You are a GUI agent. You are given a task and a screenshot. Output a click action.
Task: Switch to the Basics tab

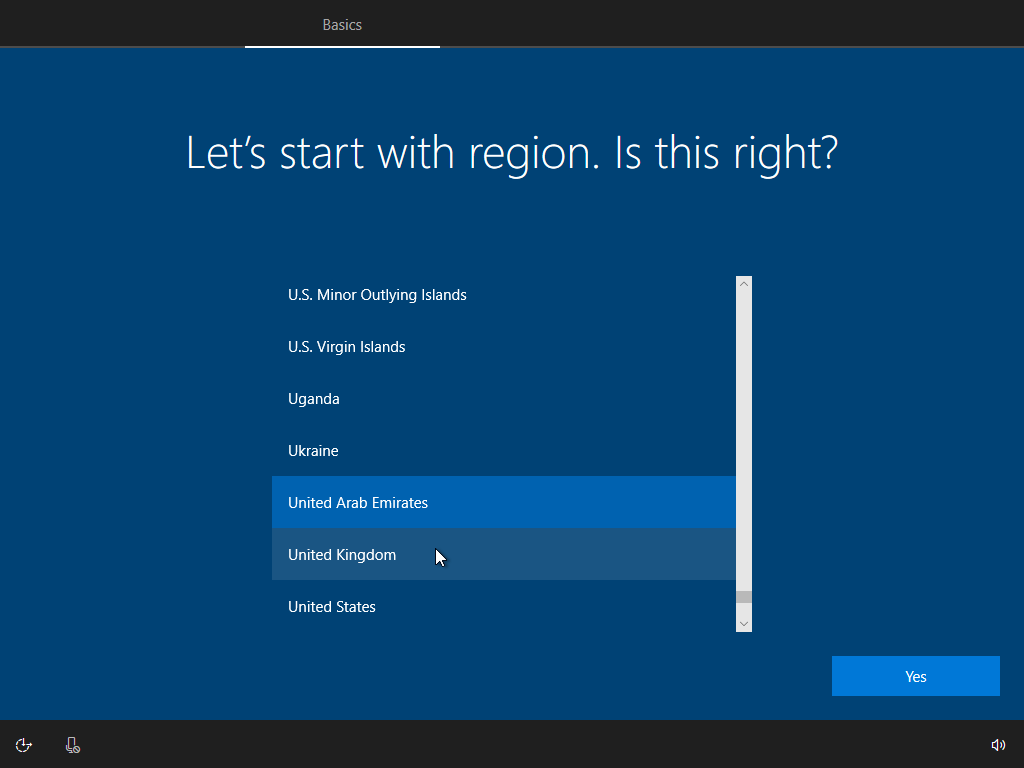point(342,24)
